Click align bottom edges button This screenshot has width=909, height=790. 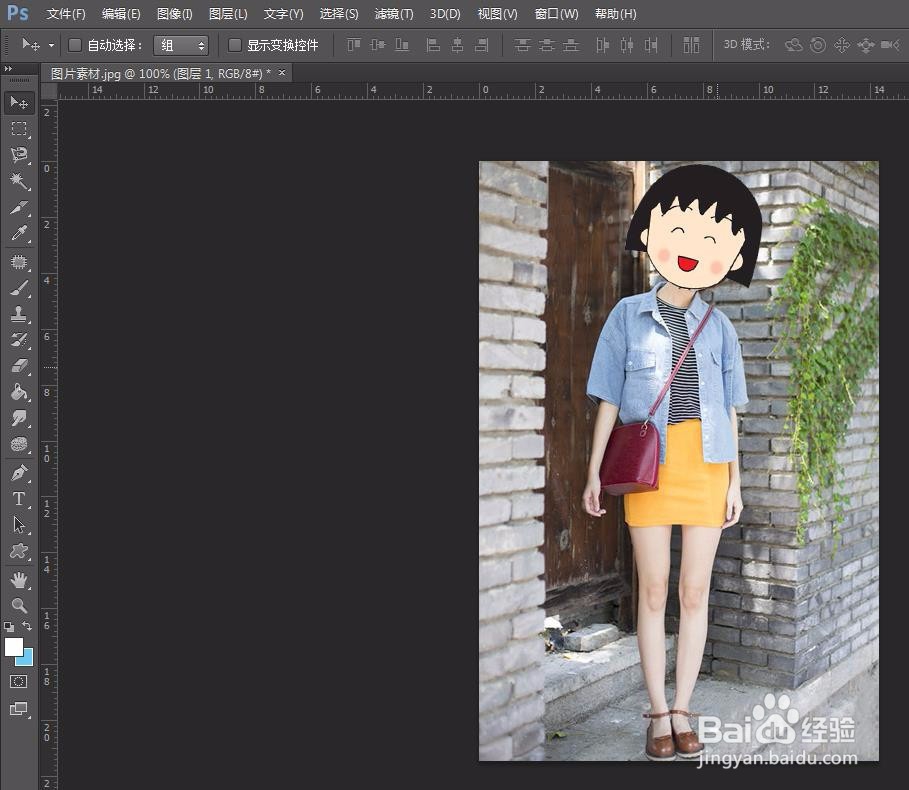402,45
